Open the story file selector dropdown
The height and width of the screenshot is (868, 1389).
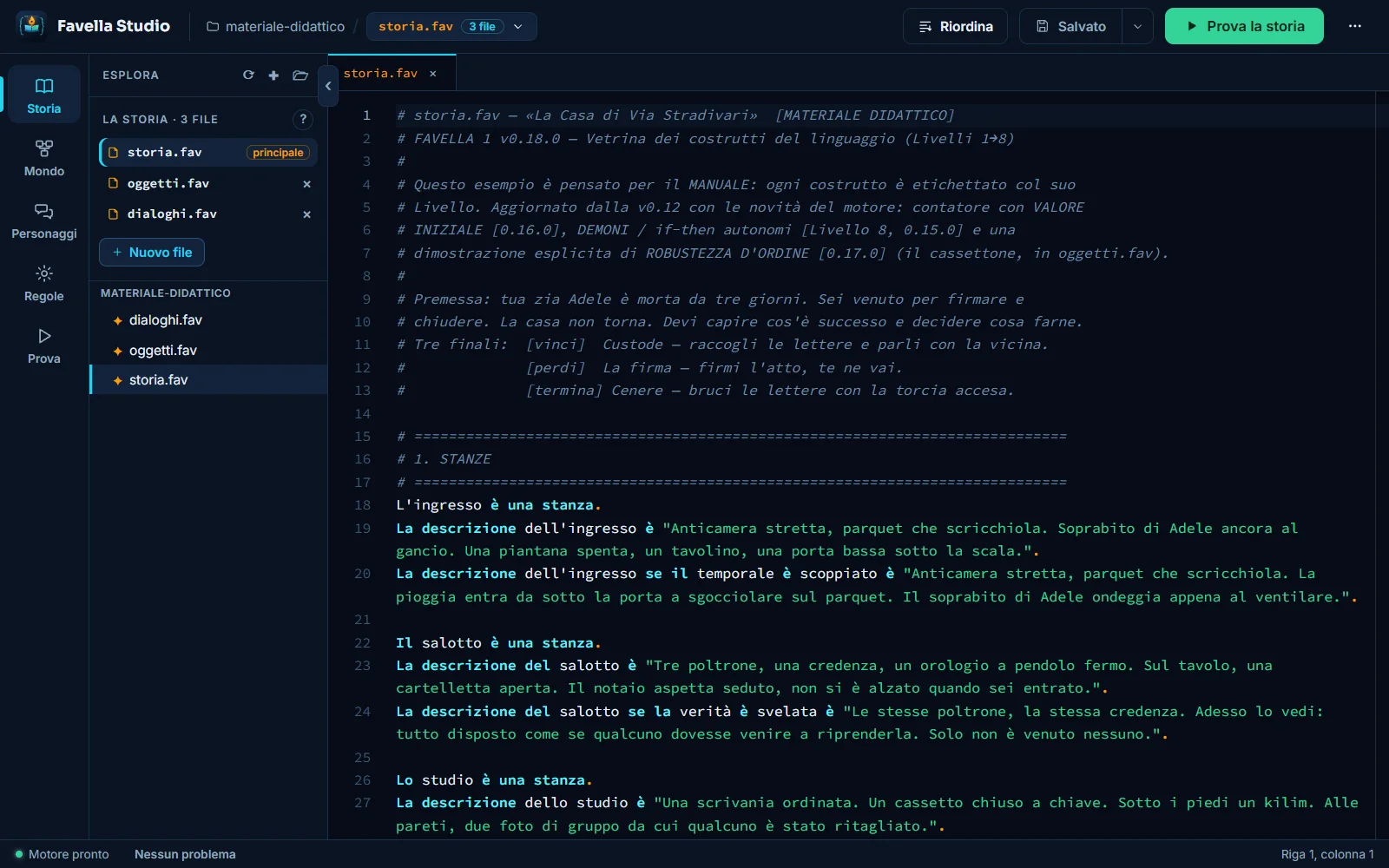451,27
